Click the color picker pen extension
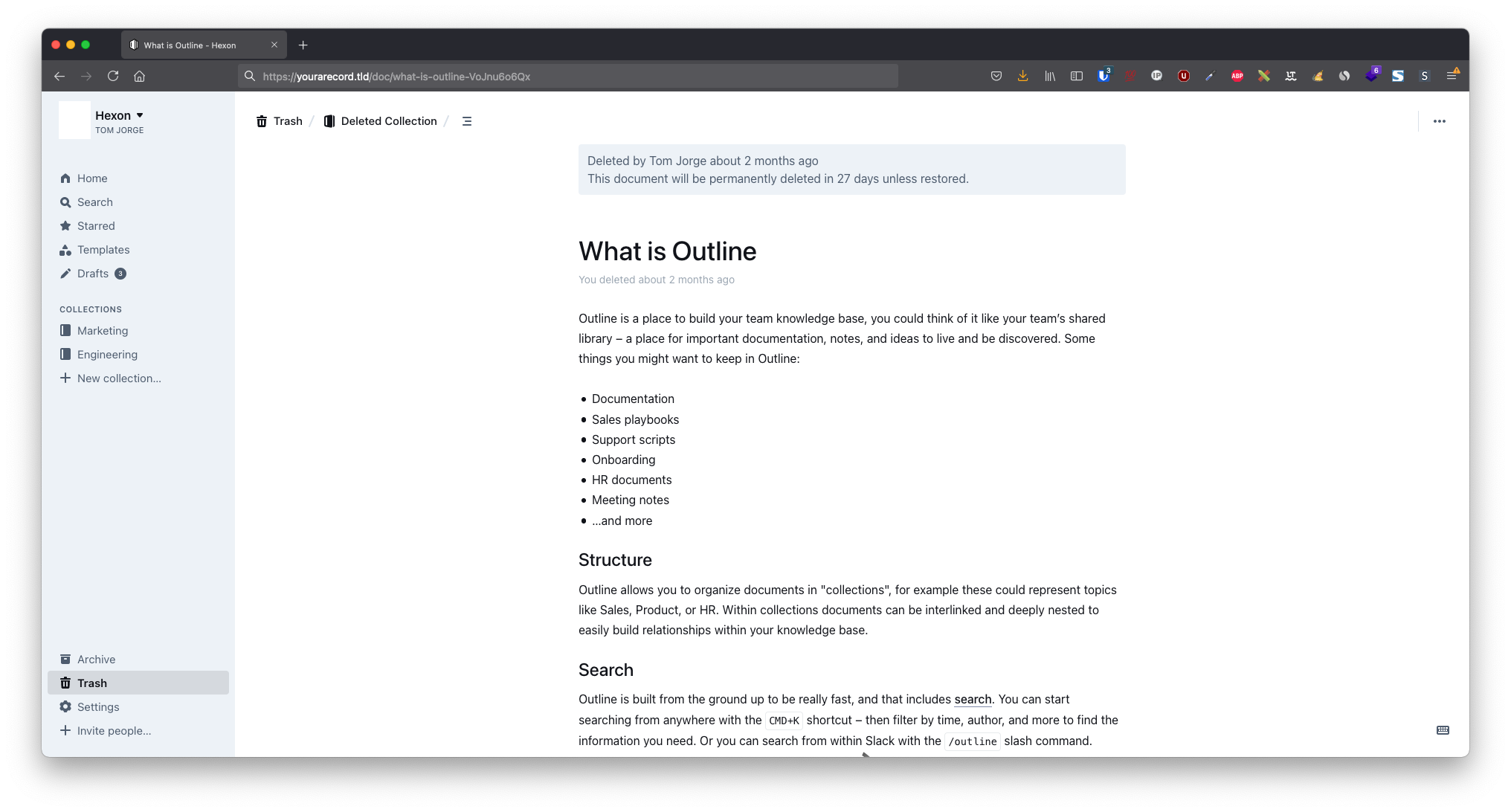The image size is (1511, 812). (x=1211, y=76)
